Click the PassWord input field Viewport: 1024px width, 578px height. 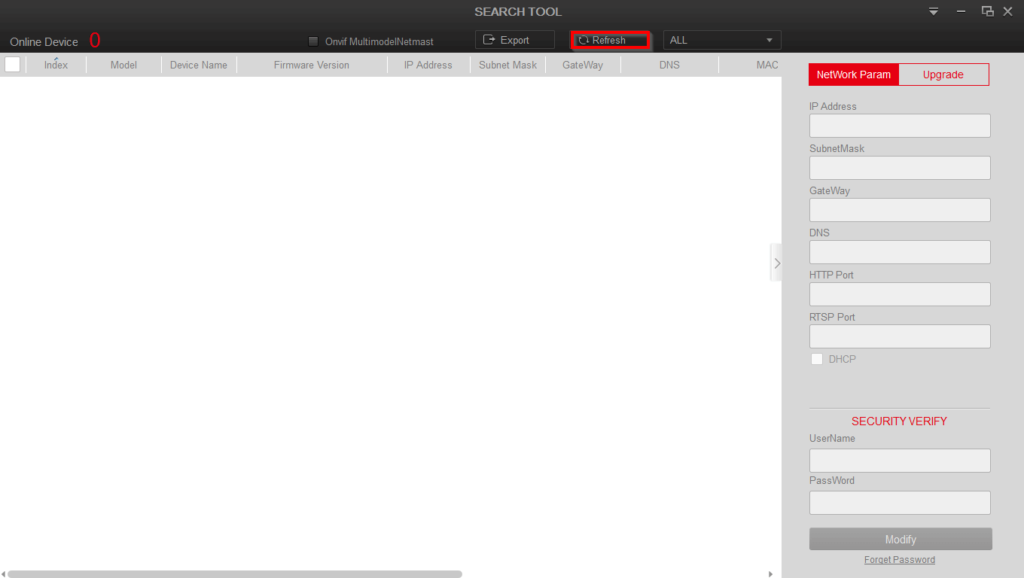click(899, 502)
